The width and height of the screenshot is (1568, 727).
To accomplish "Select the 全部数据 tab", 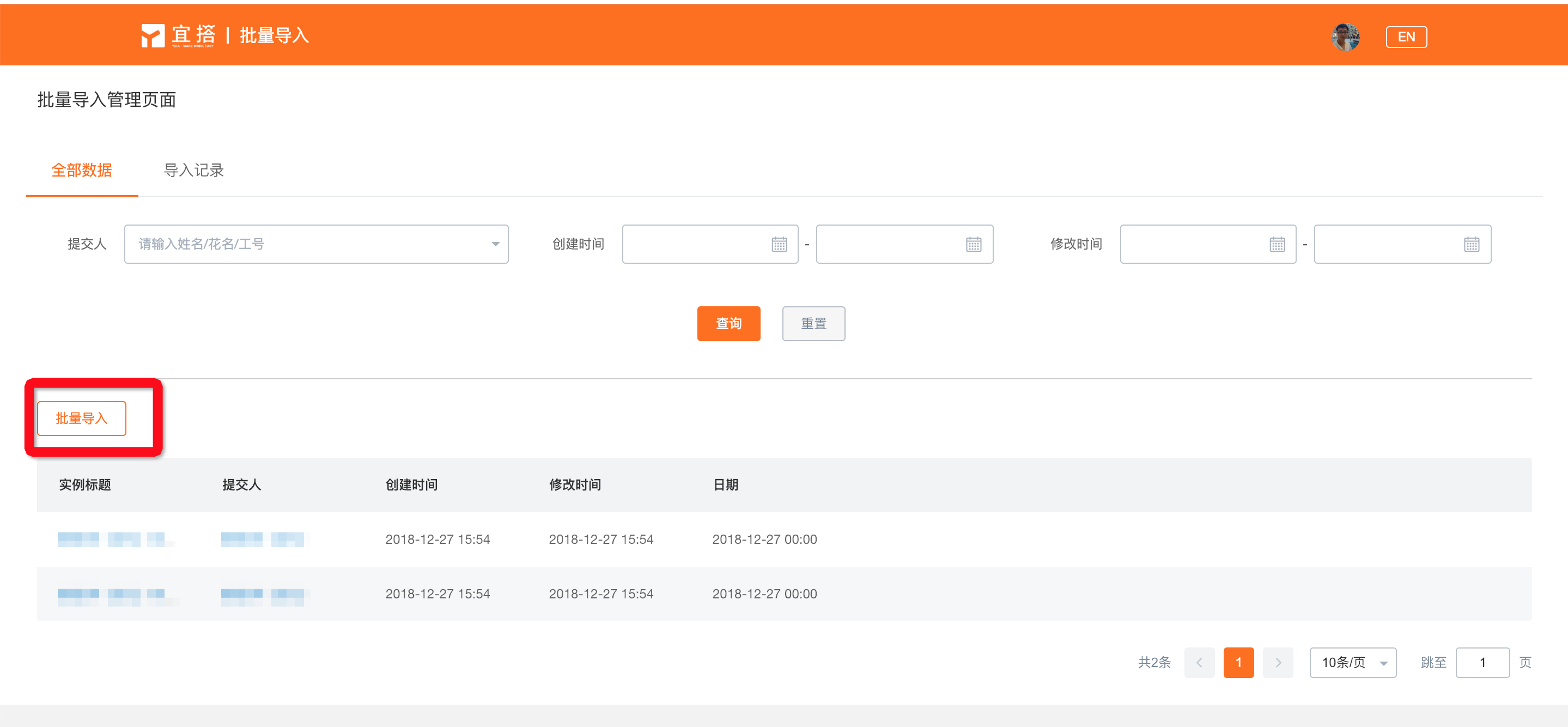I will tap(82, 171).
